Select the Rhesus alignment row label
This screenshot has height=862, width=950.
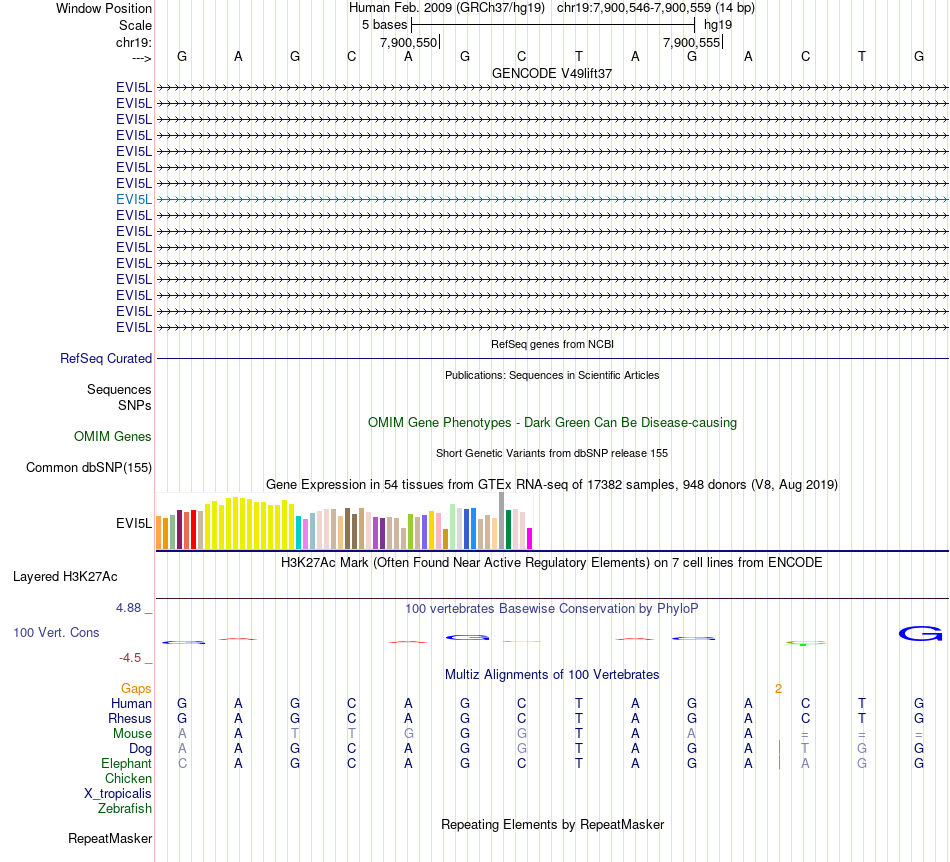[130, 718]
